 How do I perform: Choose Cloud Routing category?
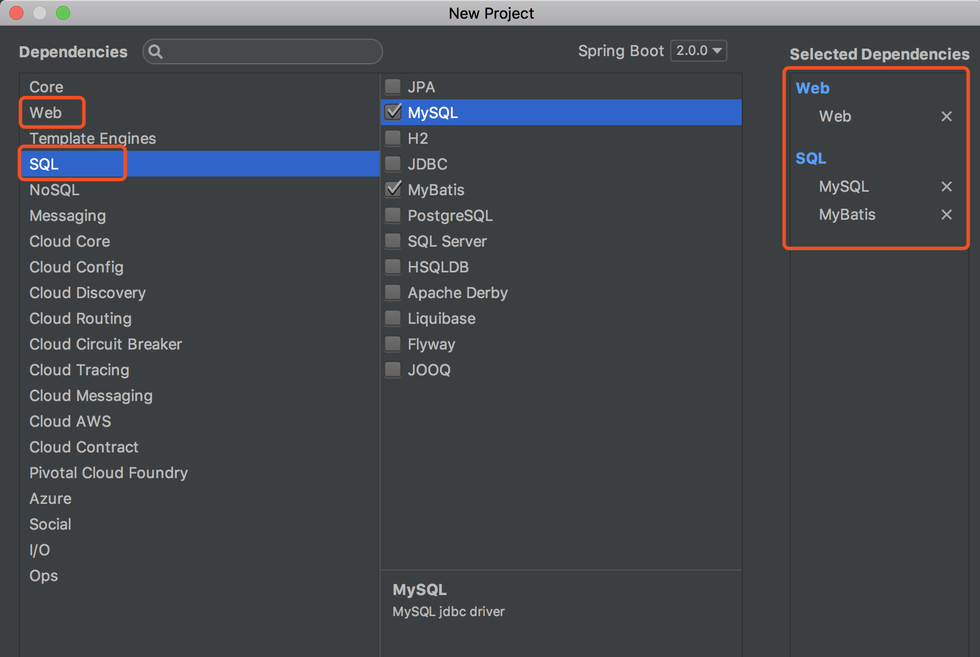tap(199, 318)
